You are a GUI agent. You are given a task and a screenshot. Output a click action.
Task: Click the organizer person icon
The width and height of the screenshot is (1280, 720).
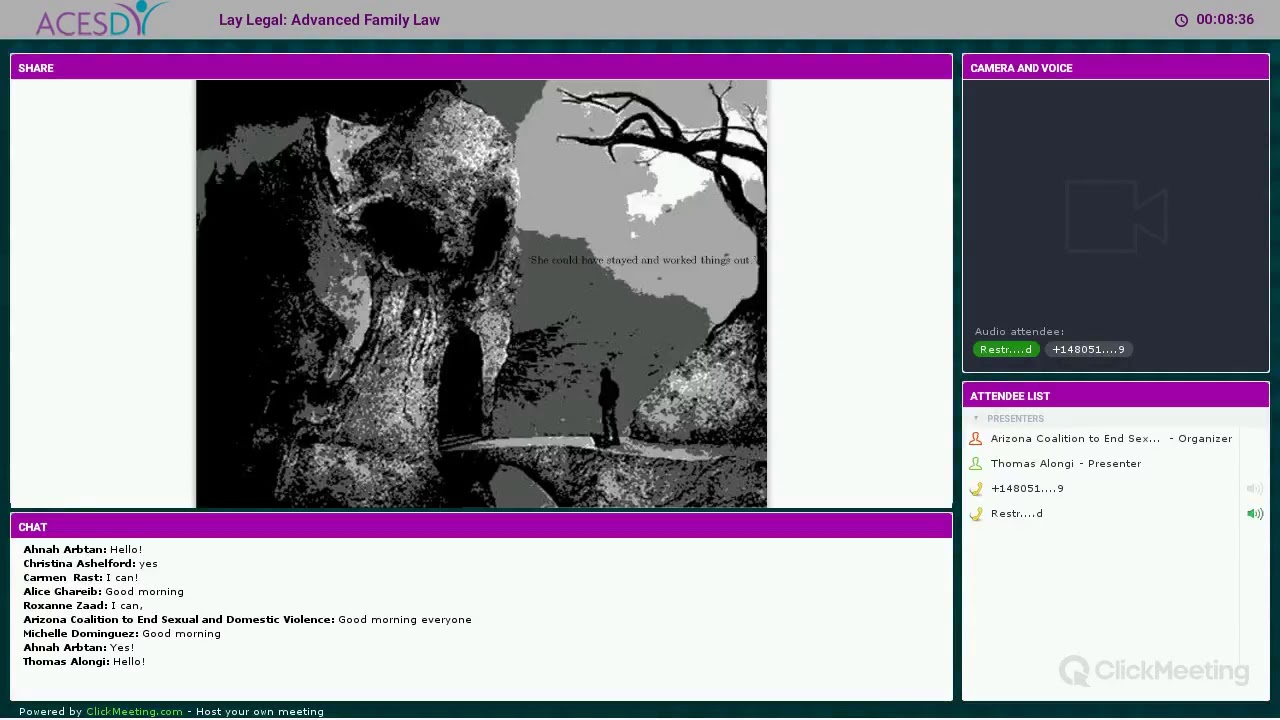[x=975, y=438]
